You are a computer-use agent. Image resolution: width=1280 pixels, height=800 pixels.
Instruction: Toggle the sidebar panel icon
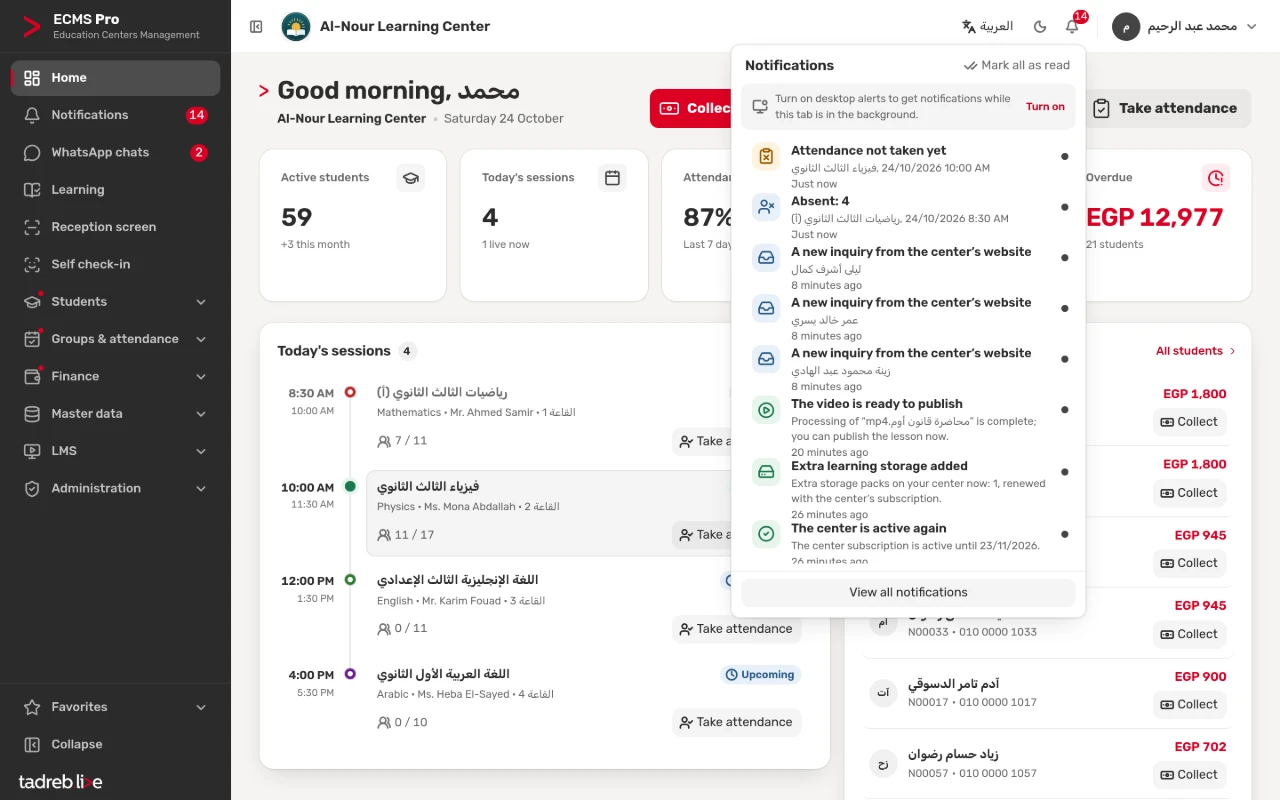point(256,27)
